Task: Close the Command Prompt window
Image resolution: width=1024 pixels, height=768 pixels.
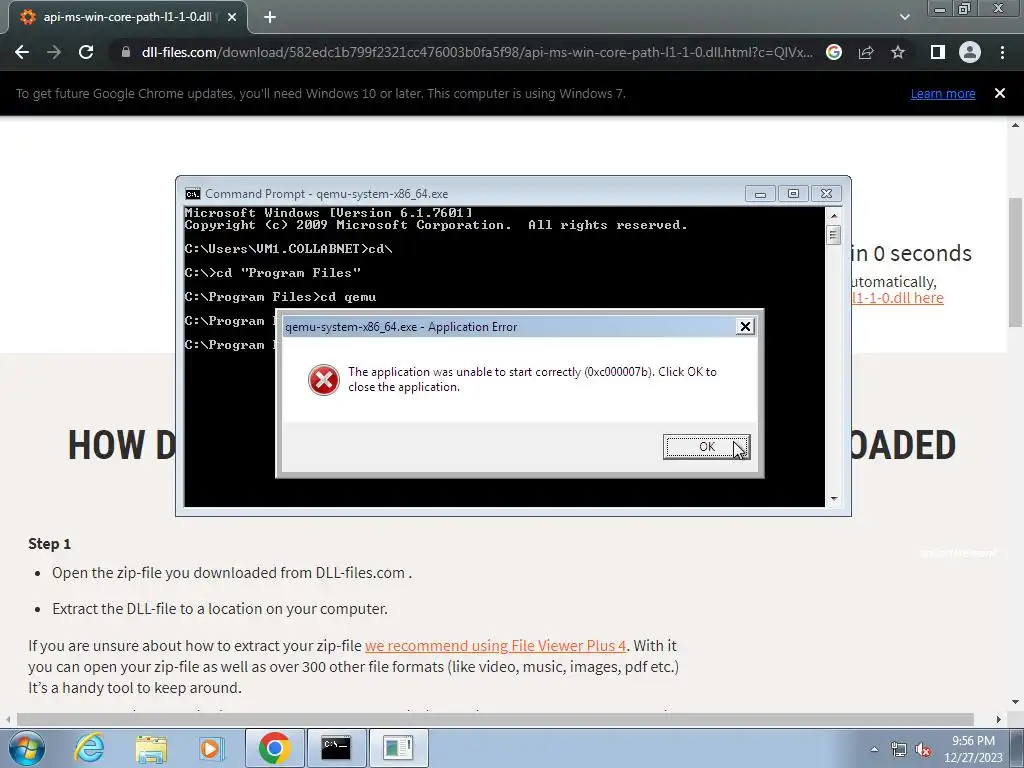Action: pyautogui.click(x=826, y=194)
